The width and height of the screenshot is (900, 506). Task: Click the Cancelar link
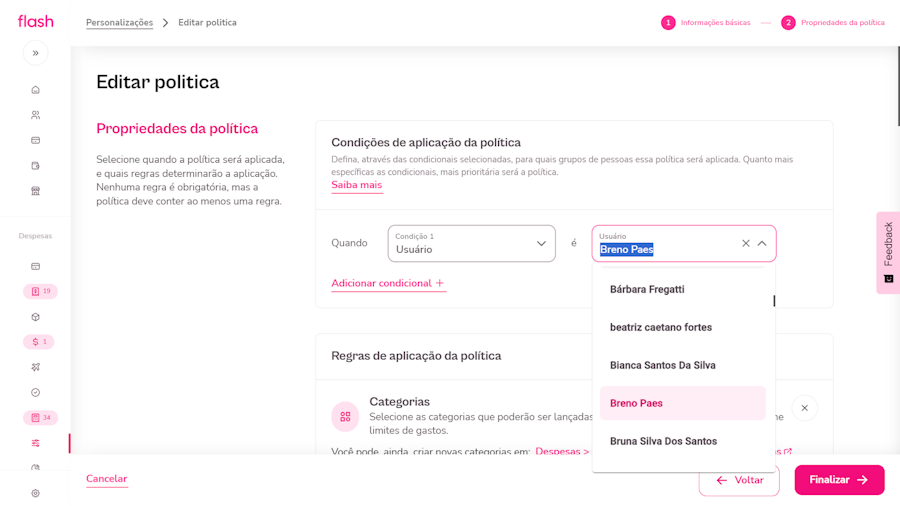click(x=107, y=478)
